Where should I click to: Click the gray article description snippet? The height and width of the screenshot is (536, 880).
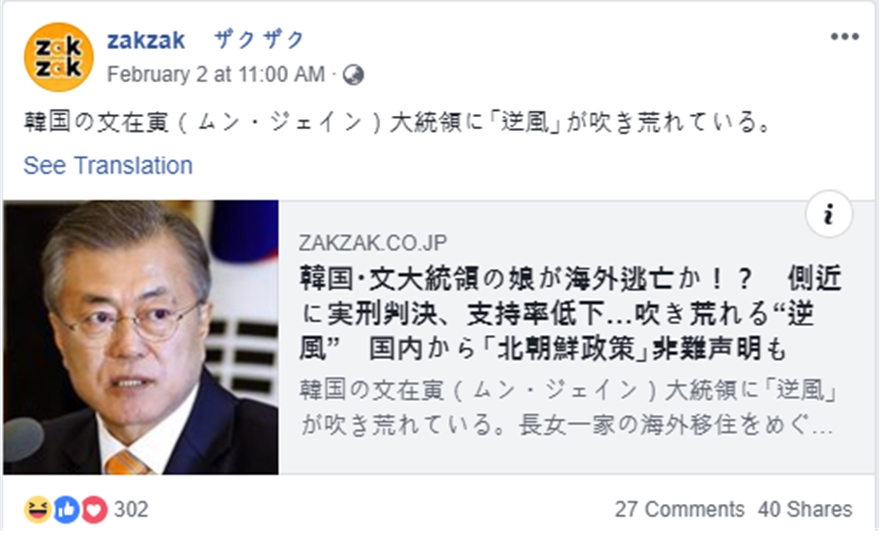coord(566,407)
